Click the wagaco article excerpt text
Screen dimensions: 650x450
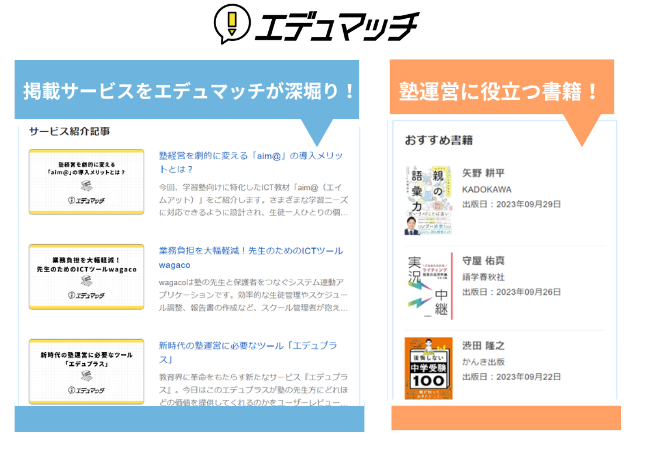pos(253,295)
